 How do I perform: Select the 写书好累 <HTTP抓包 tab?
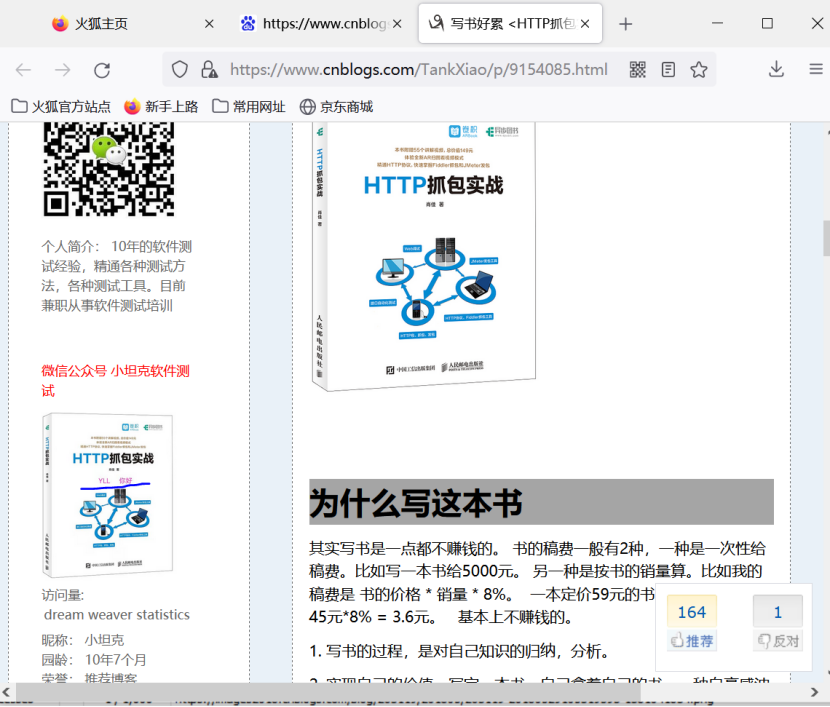point(510,24)
